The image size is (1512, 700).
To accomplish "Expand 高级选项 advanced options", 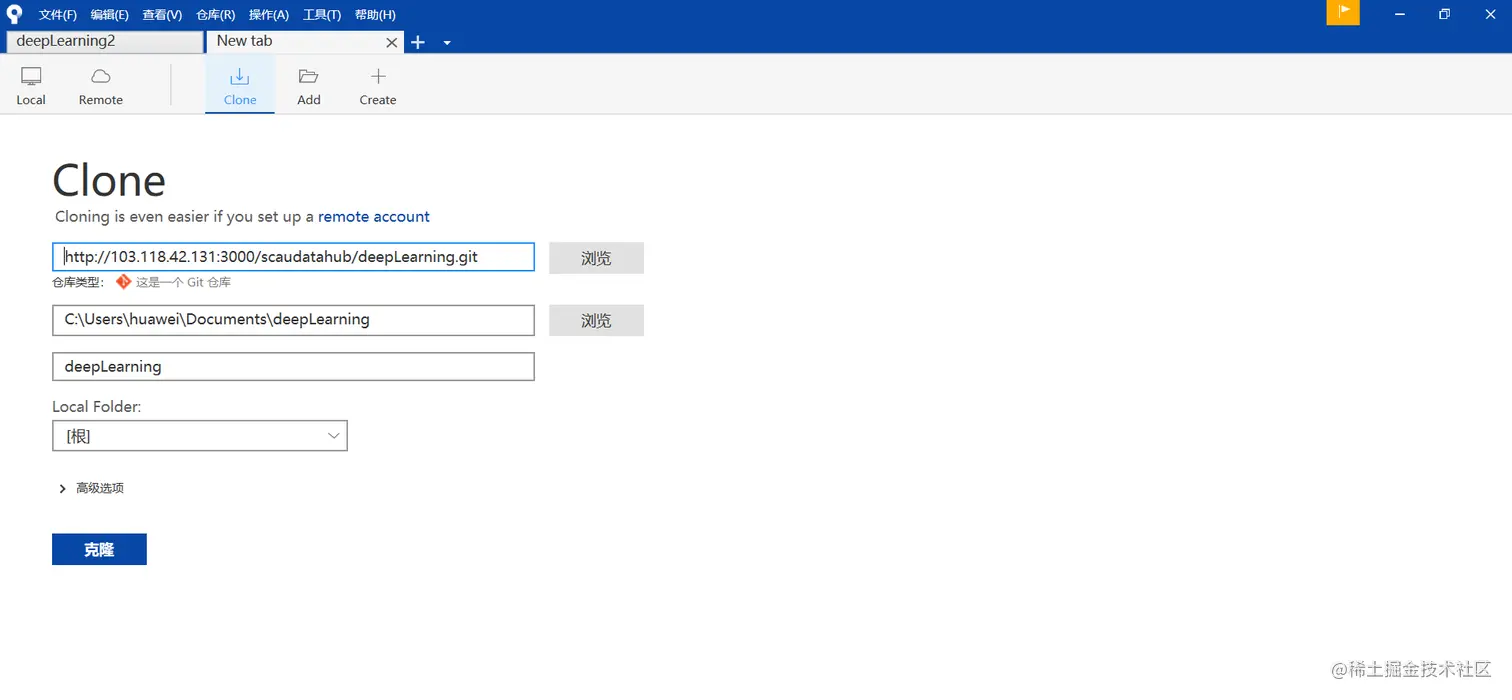I will tap(91, 488).
